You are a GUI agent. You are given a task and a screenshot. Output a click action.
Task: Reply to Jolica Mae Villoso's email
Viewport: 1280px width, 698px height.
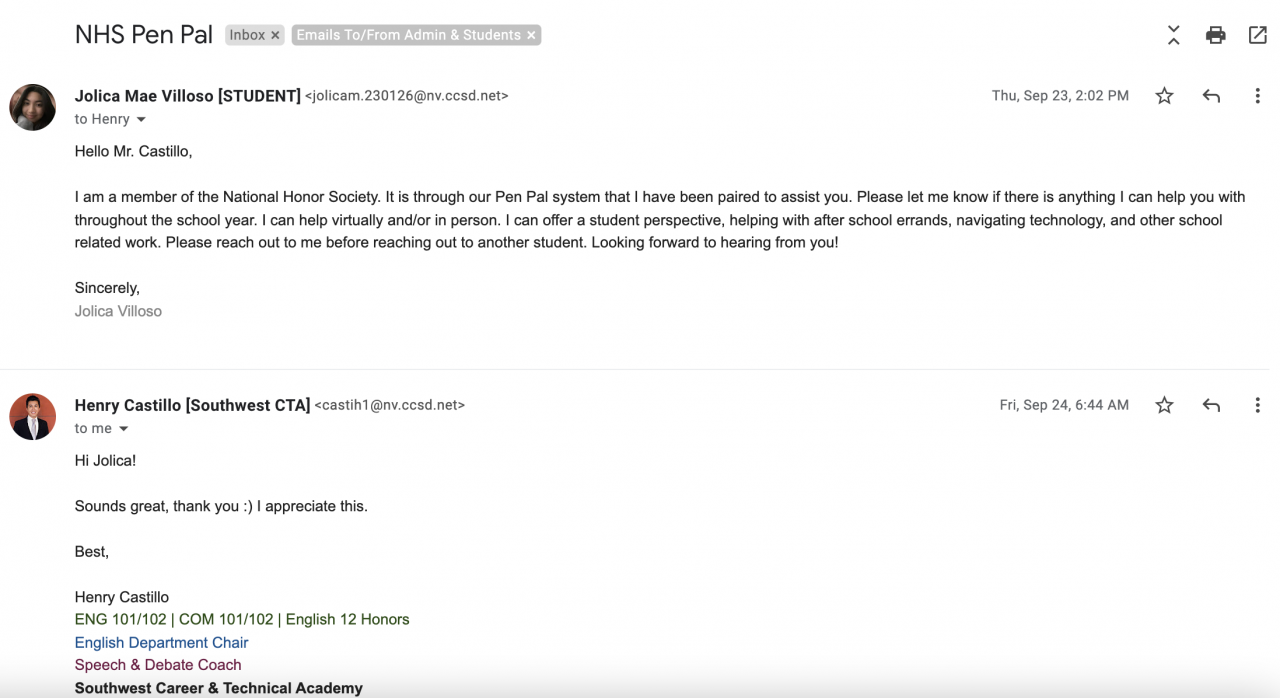tap(1211, 96)
